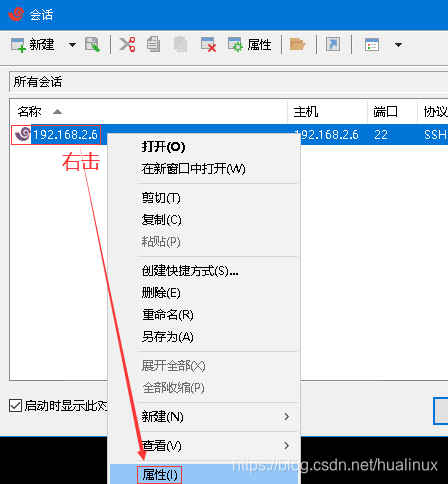Click the open folder toolbar icon
448x484 pixels.
[297, 45]
